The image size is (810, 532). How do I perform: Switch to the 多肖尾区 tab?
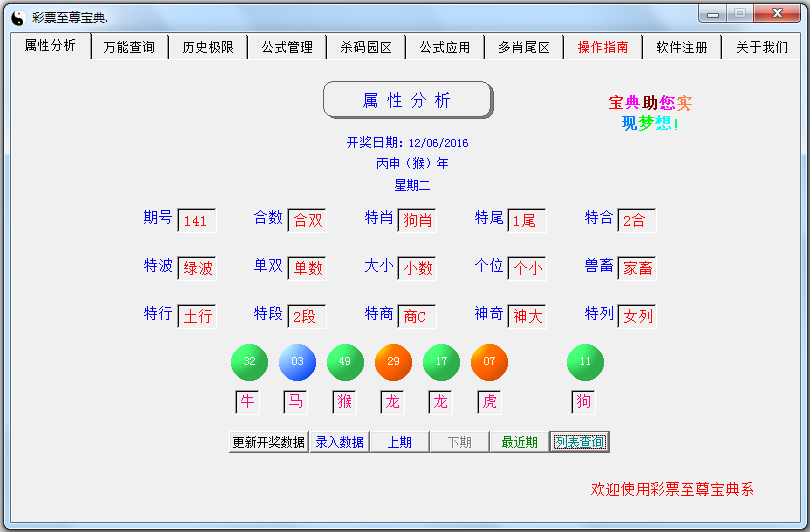point(524,48)
